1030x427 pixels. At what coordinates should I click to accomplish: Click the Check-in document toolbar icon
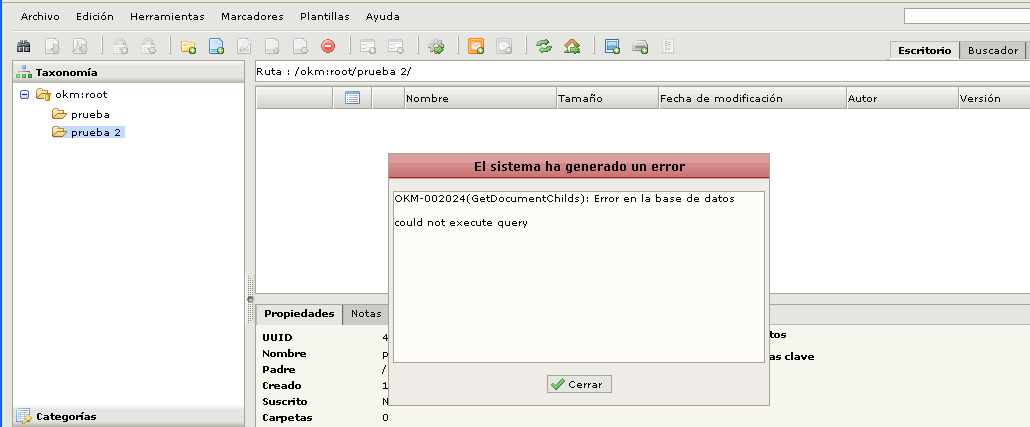pos(272,47)
